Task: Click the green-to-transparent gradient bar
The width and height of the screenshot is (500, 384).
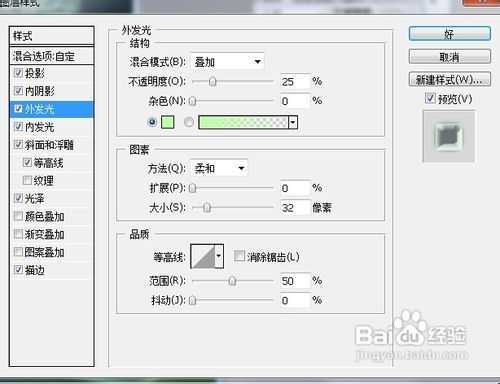Action: [243, 122]
